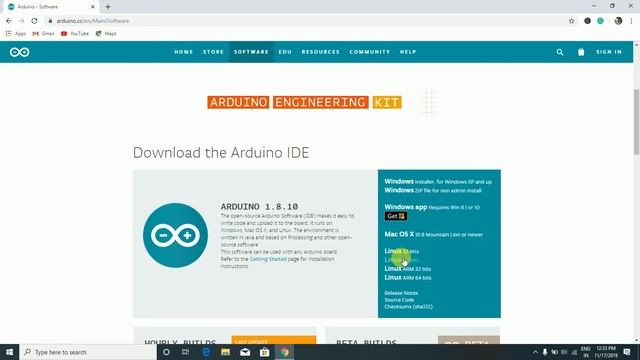Open Windows Start menu
Viewport: 640px width, 360px height.
click(9, 352)
